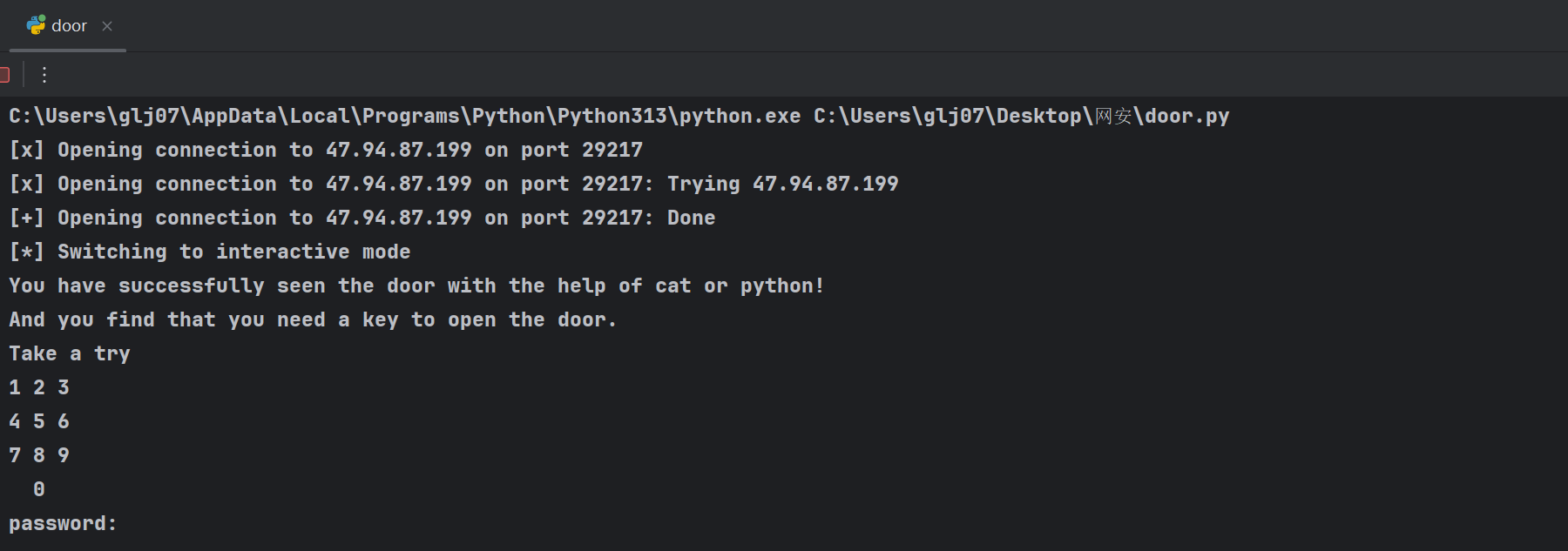
Task: Click digit 0 at the keypad bottom
Action: (39, 489)
